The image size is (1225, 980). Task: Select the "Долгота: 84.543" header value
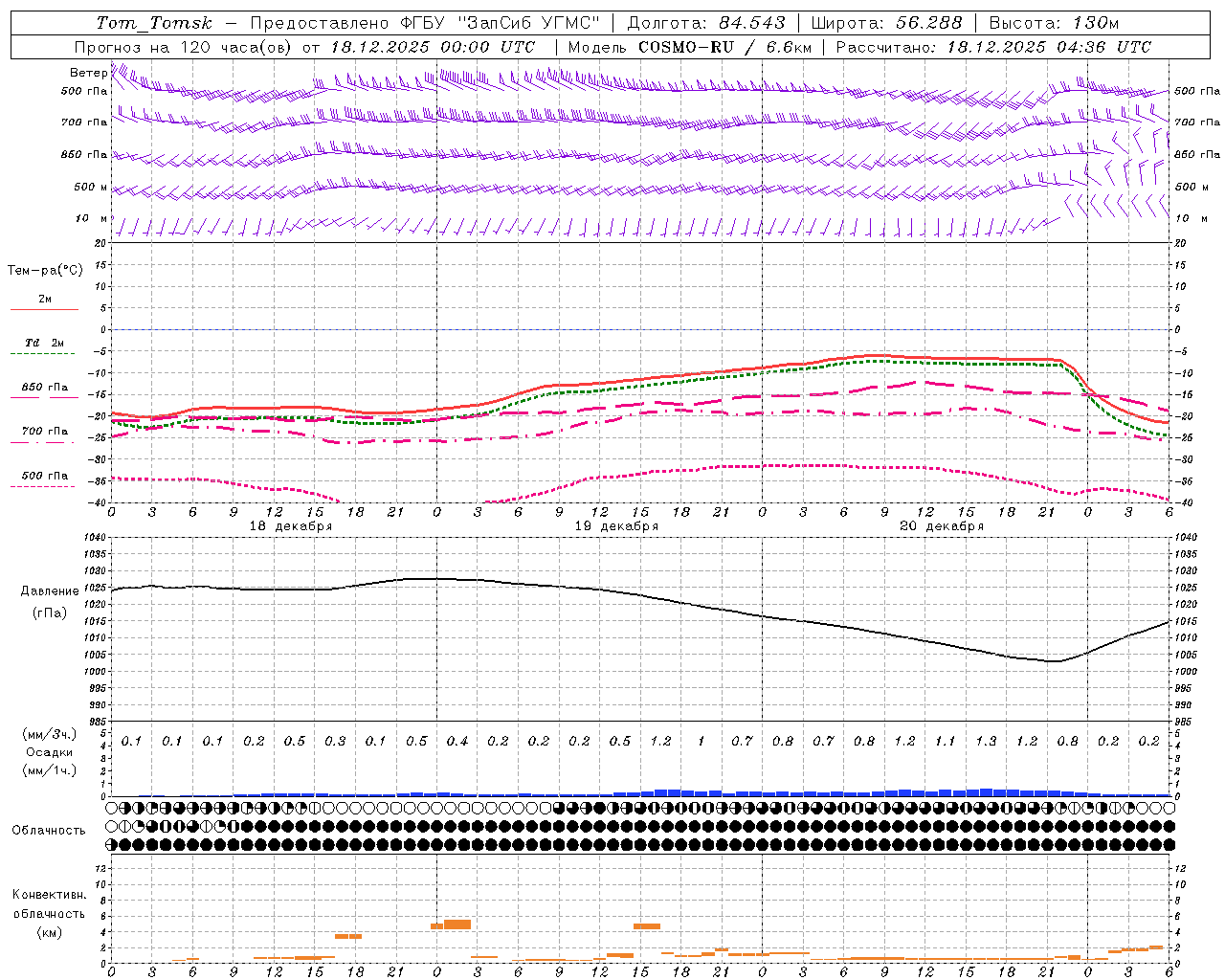706,23
